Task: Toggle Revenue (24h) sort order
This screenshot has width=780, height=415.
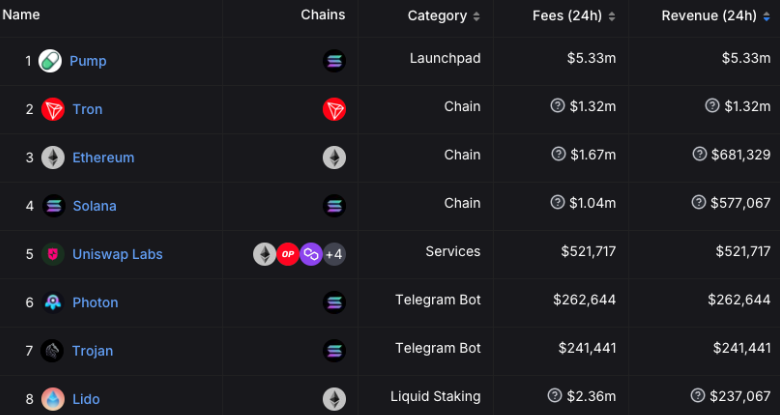Action: 767,16
